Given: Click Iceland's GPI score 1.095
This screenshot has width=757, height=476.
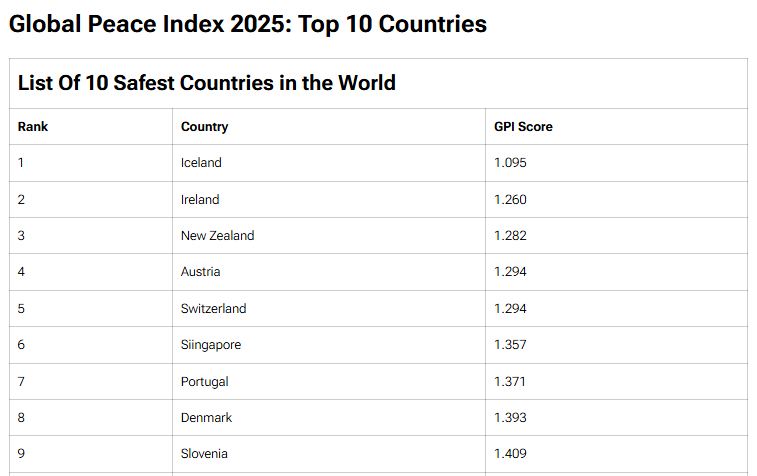Looking at the screenshot, I should point(510,163).
